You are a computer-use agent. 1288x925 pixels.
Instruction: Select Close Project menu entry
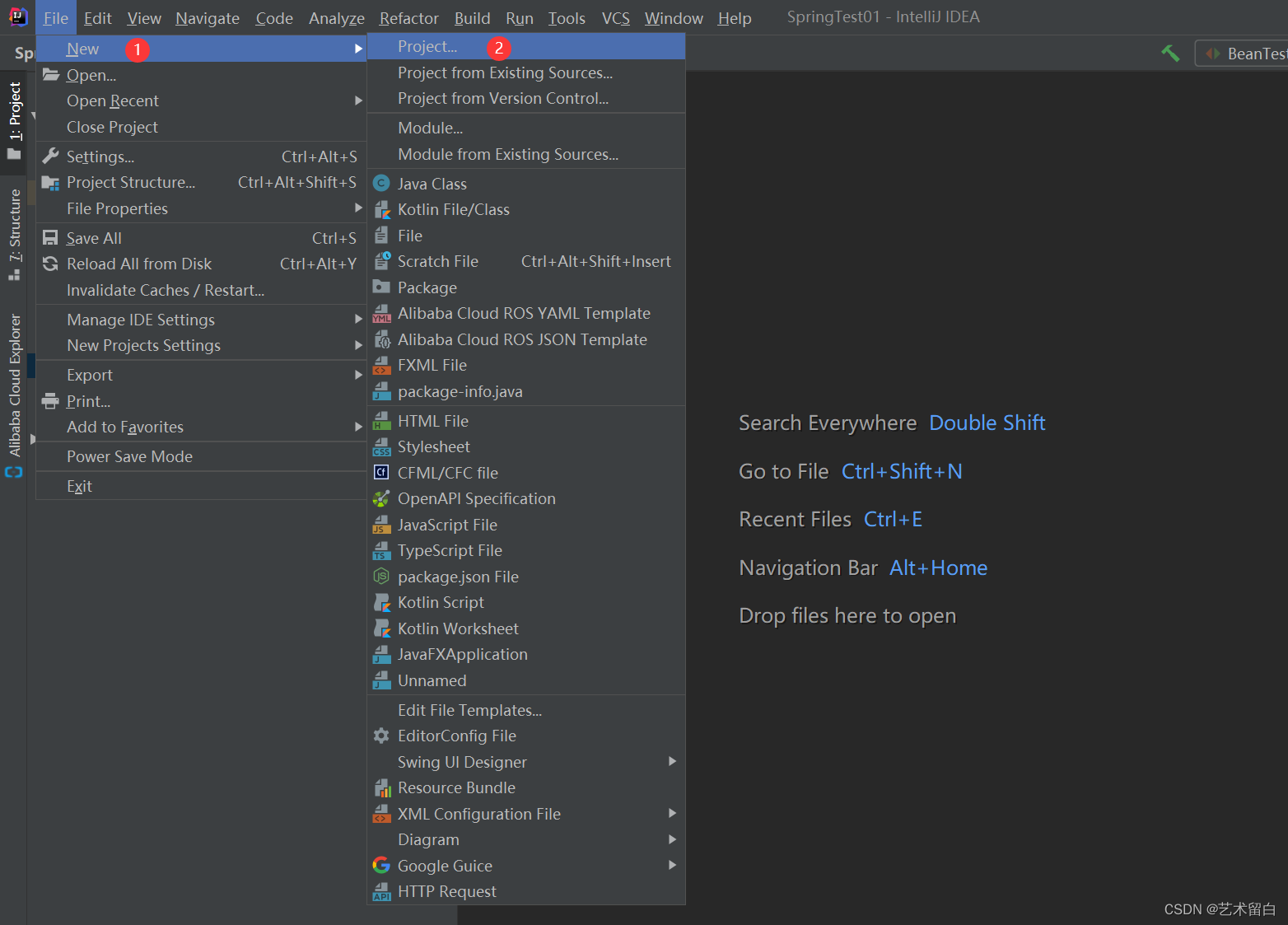[201, 127]
